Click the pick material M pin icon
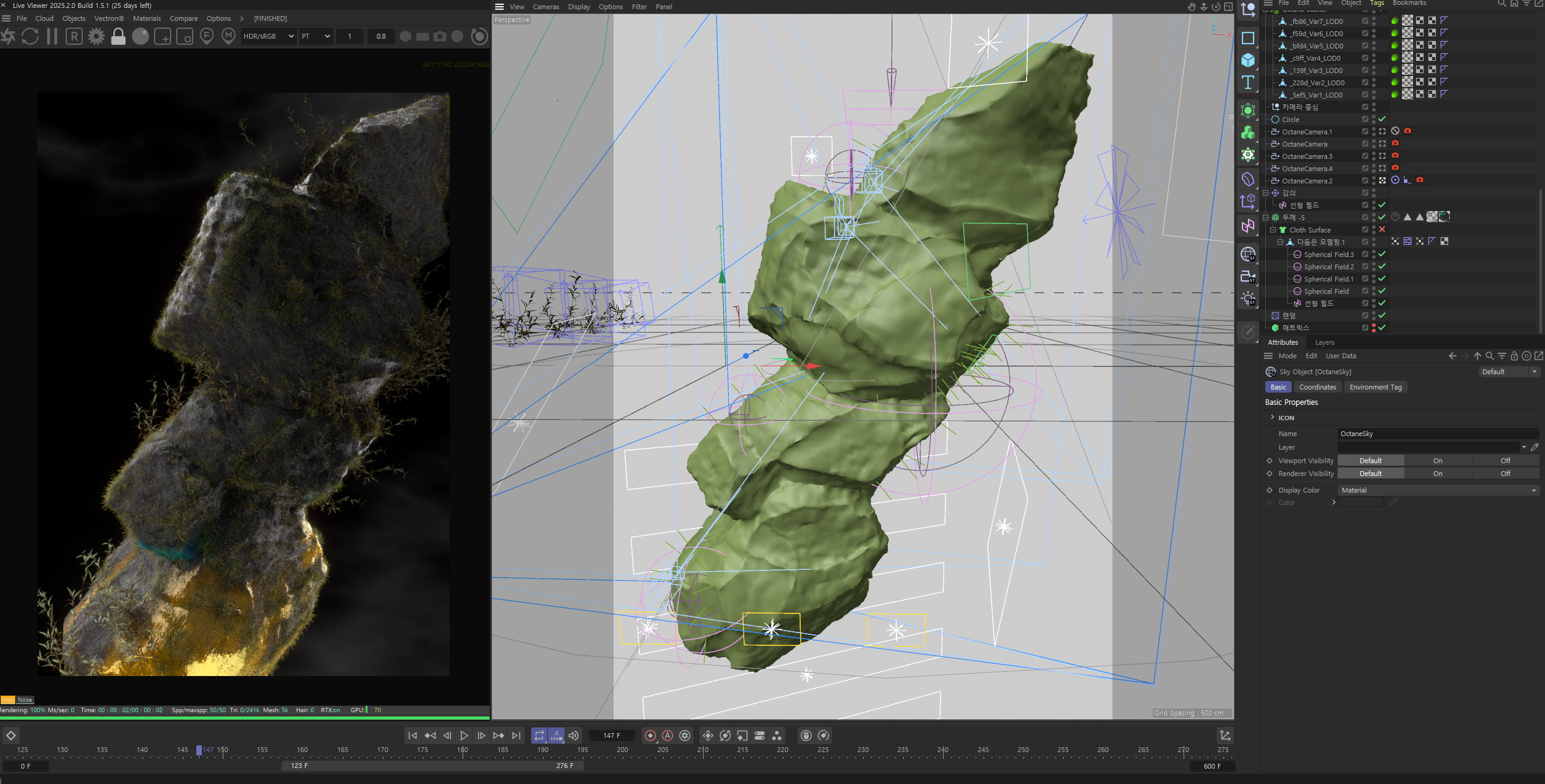The height and width of the screenshot is (784, 1545). [x=229, y=36]
